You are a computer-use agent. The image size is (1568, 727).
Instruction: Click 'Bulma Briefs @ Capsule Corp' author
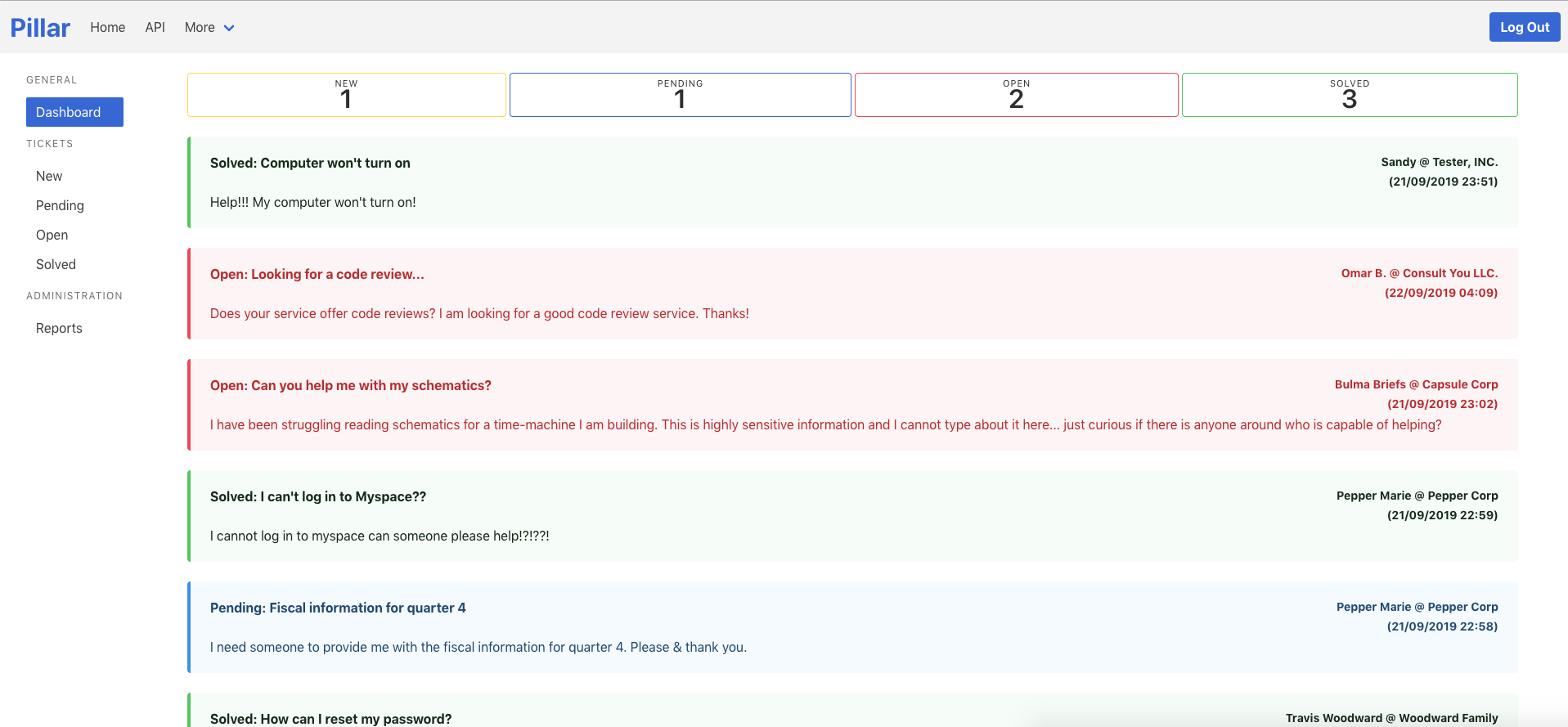[x=1416, y=384]
